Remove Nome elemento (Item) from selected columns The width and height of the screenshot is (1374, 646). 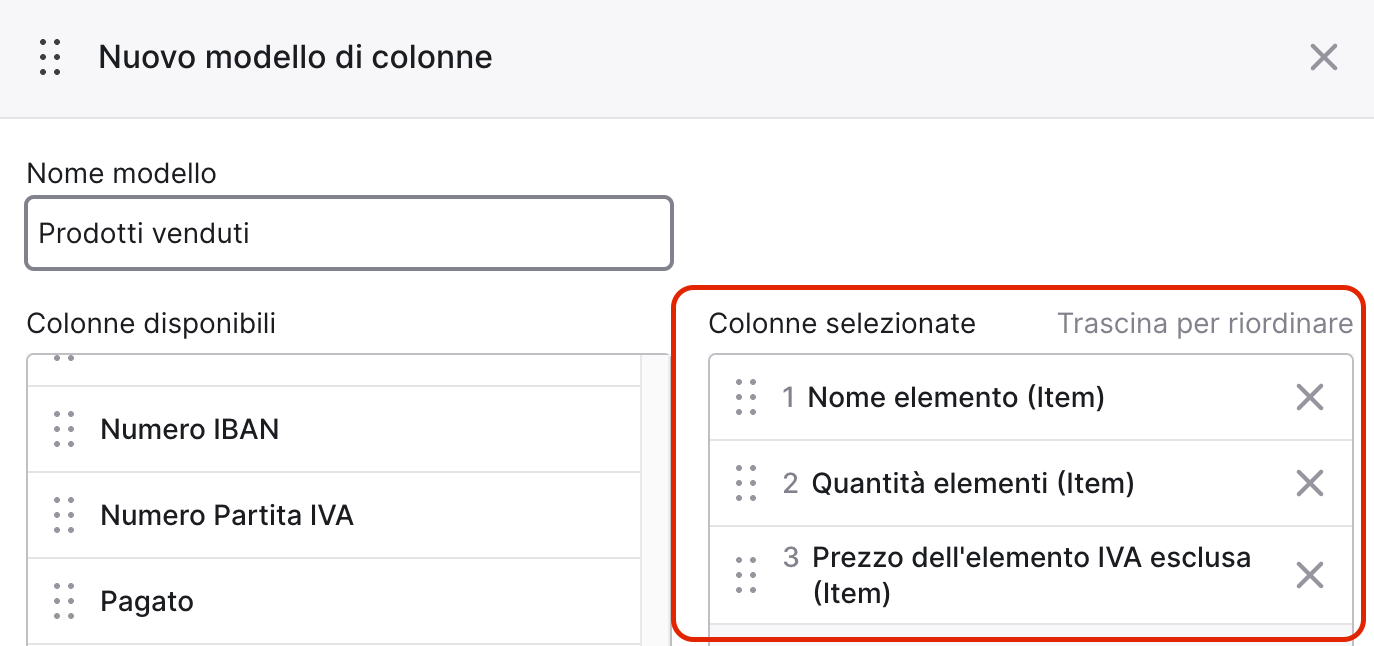1309,397
